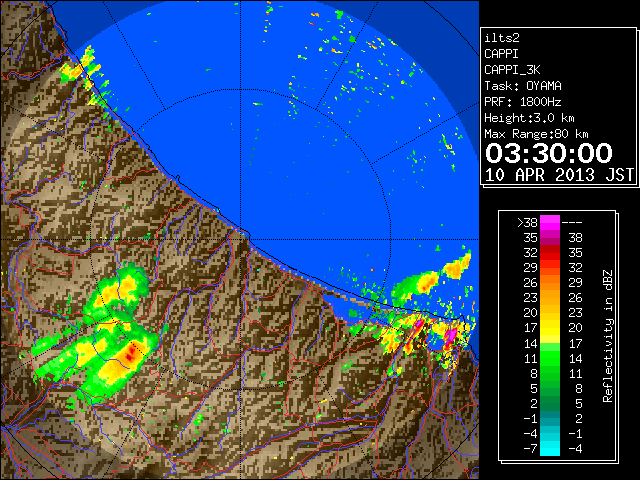Click the 'ilts2' label in info box
The width and height of the screenshot is (640, 480).
pos(502,38)
